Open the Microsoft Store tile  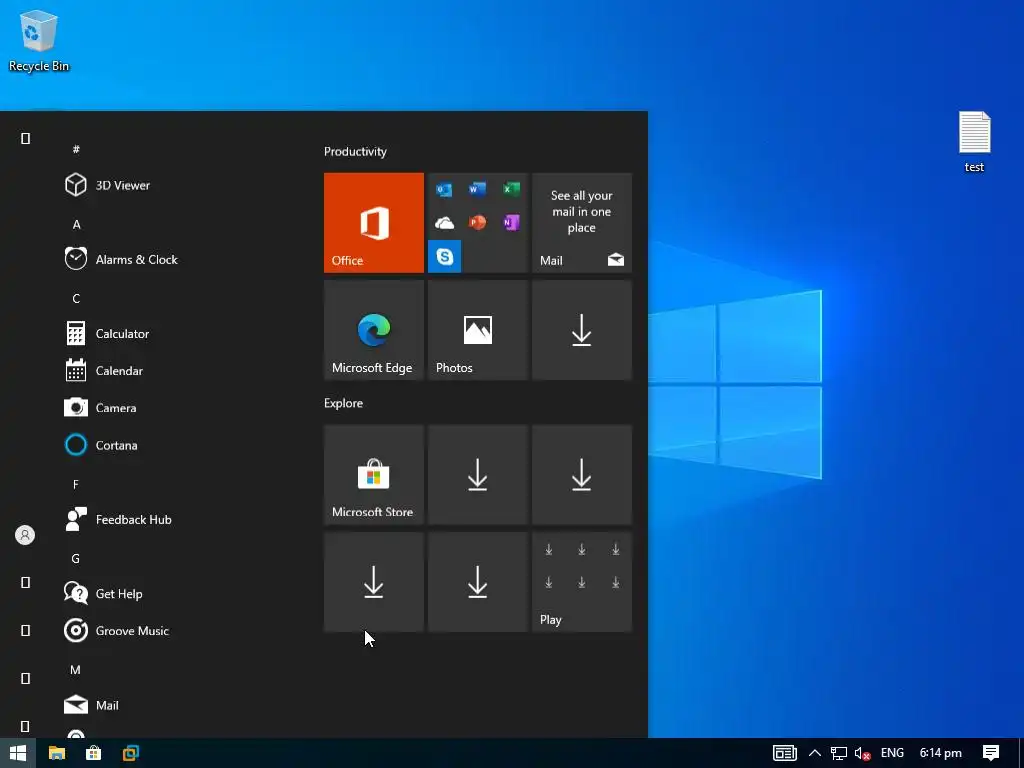coord(374,475)
